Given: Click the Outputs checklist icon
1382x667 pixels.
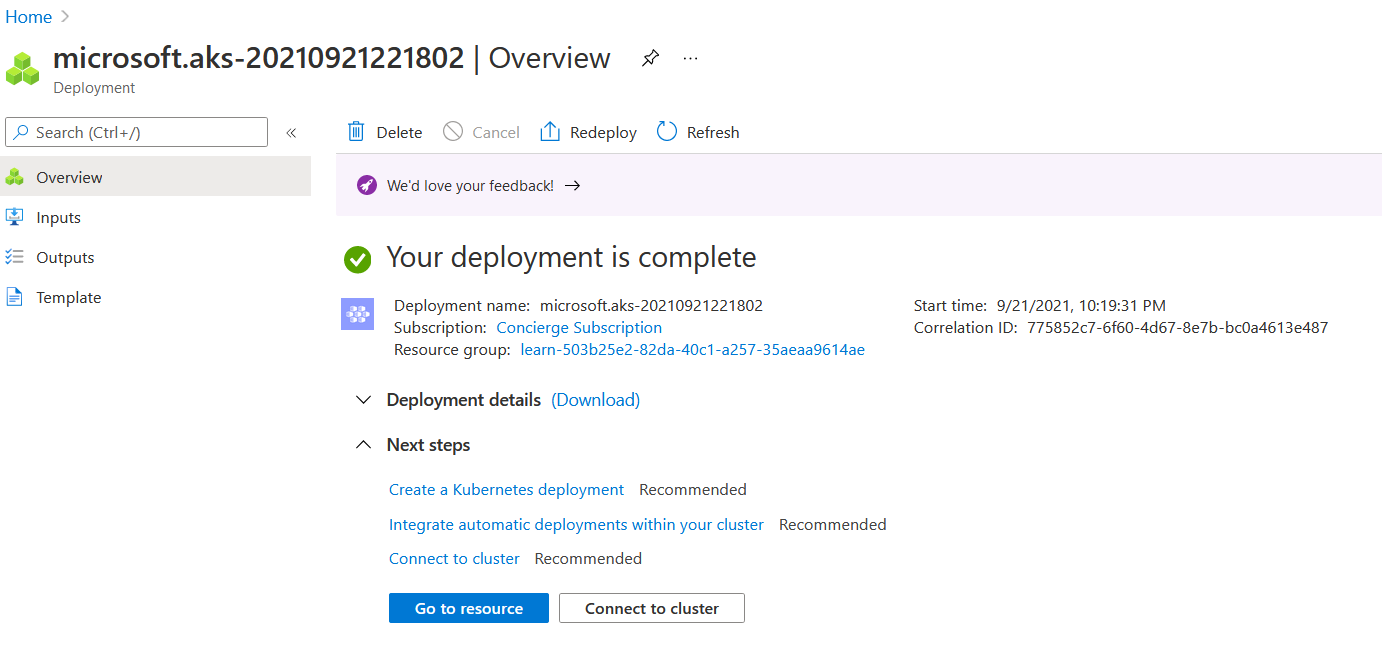Looking at the screenshot, I should (15, 257).
